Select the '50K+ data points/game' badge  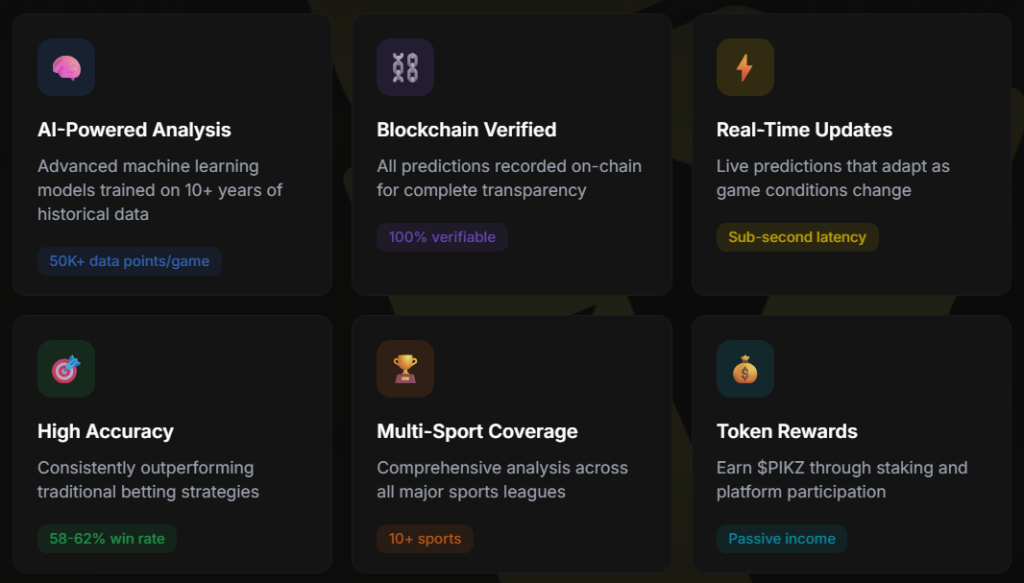click(x=130, y=261)
